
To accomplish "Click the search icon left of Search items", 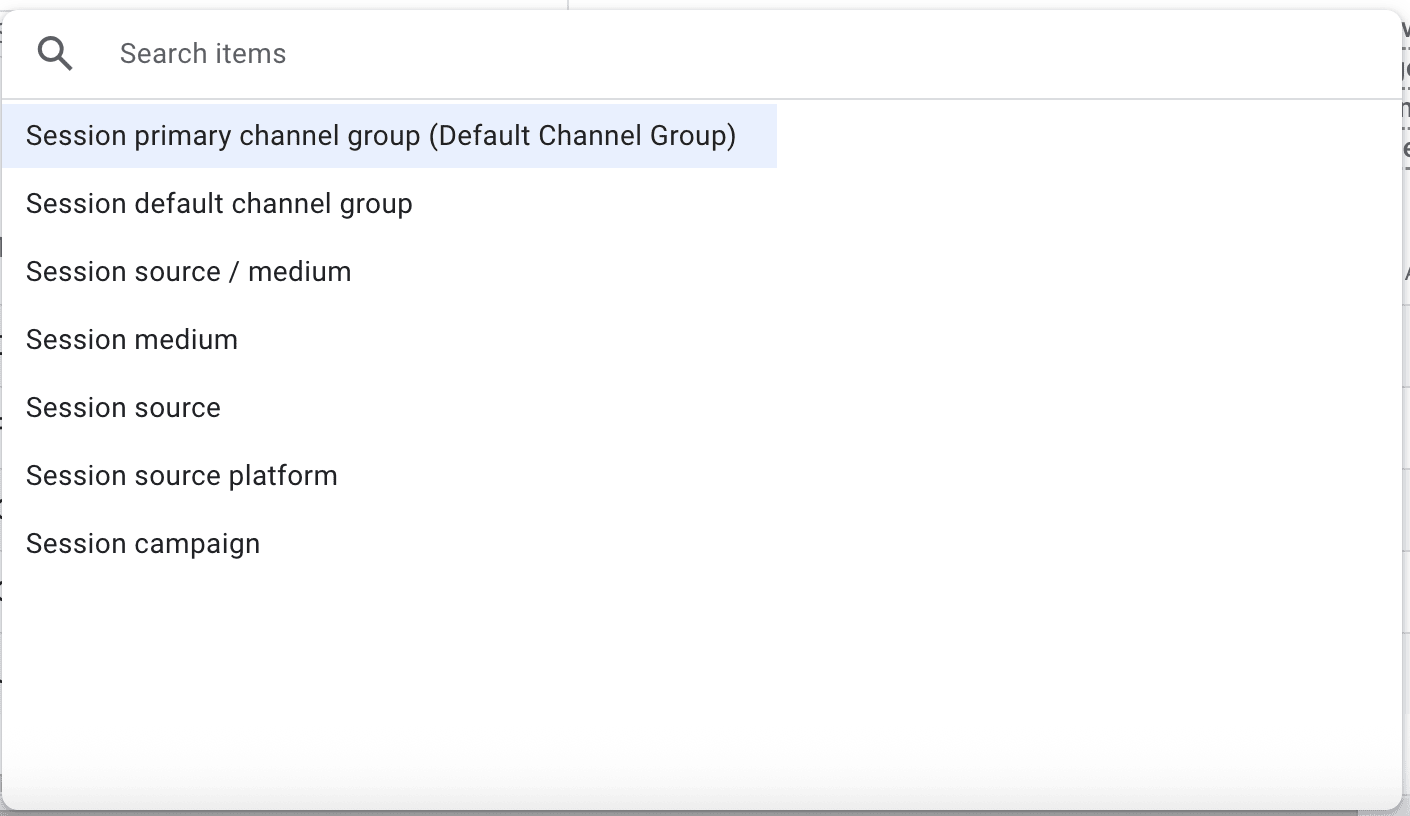I will coord(55,53).
